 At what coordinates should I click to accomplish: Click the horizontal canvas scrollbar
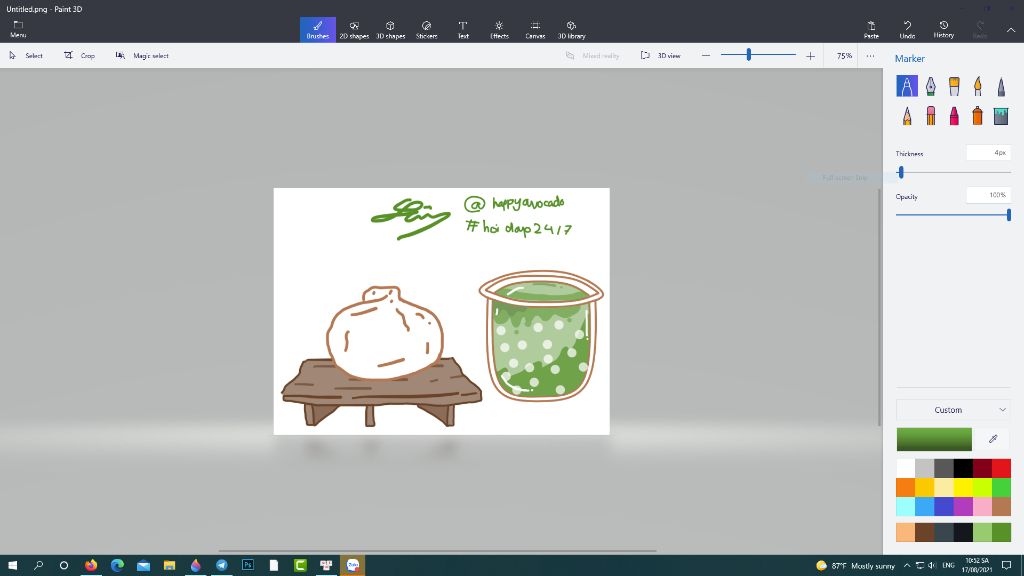click(437, 551)
